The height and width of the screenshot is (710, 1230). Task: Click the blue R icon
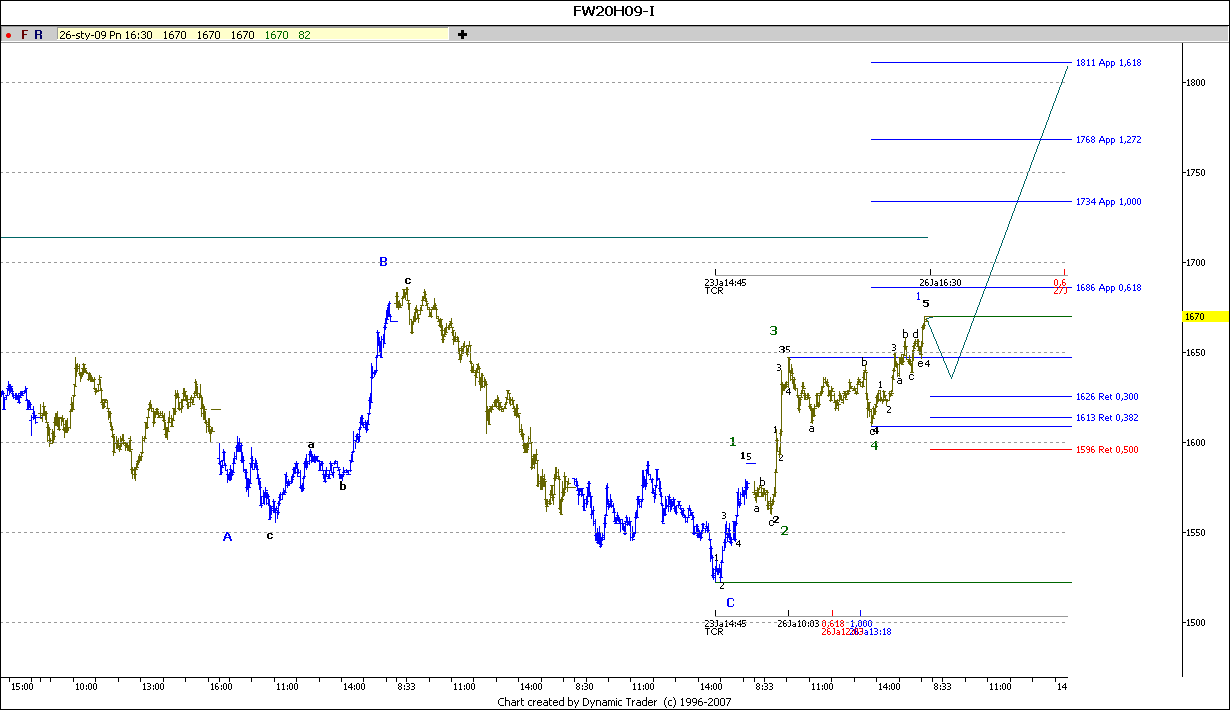[38, 34]
